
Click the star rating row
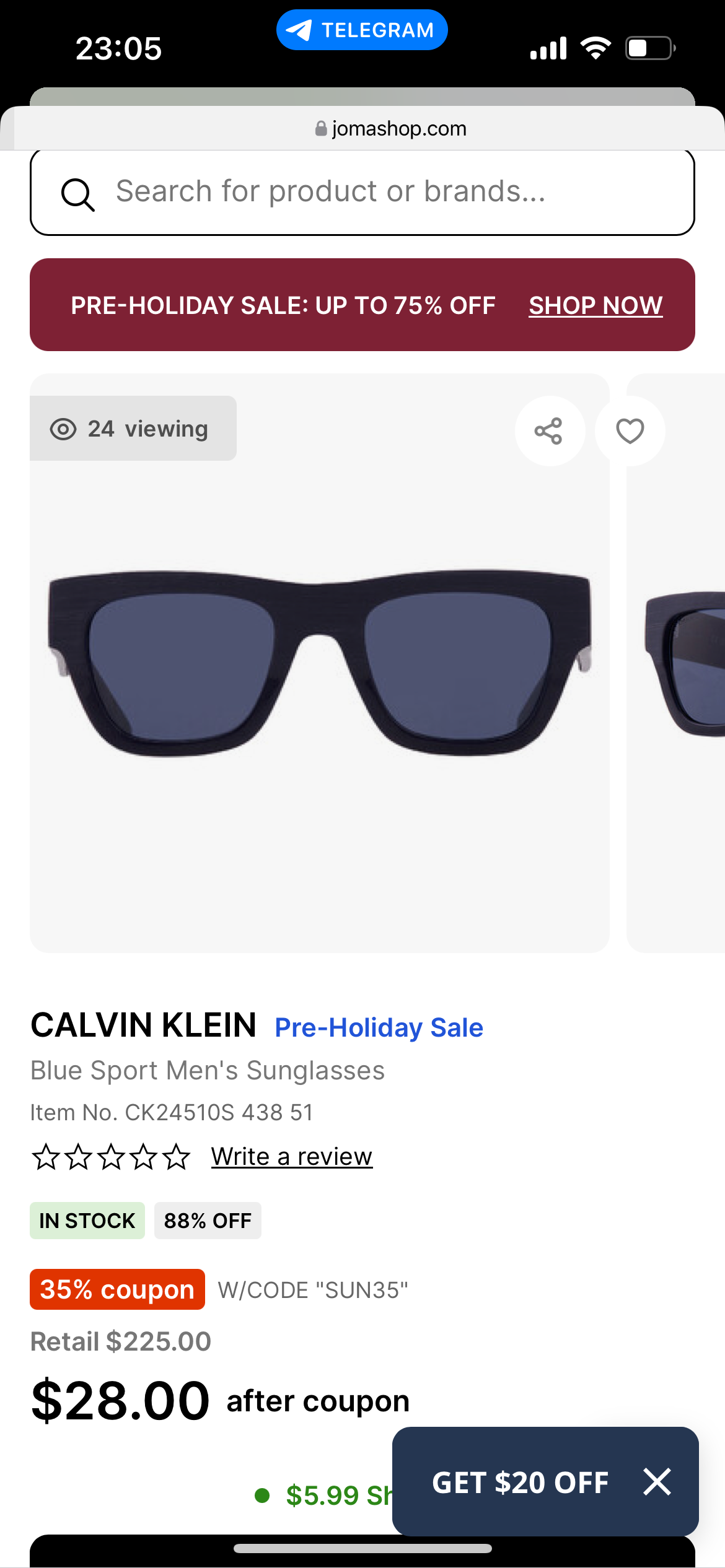pyautogui.click(x=111, y=1157)
